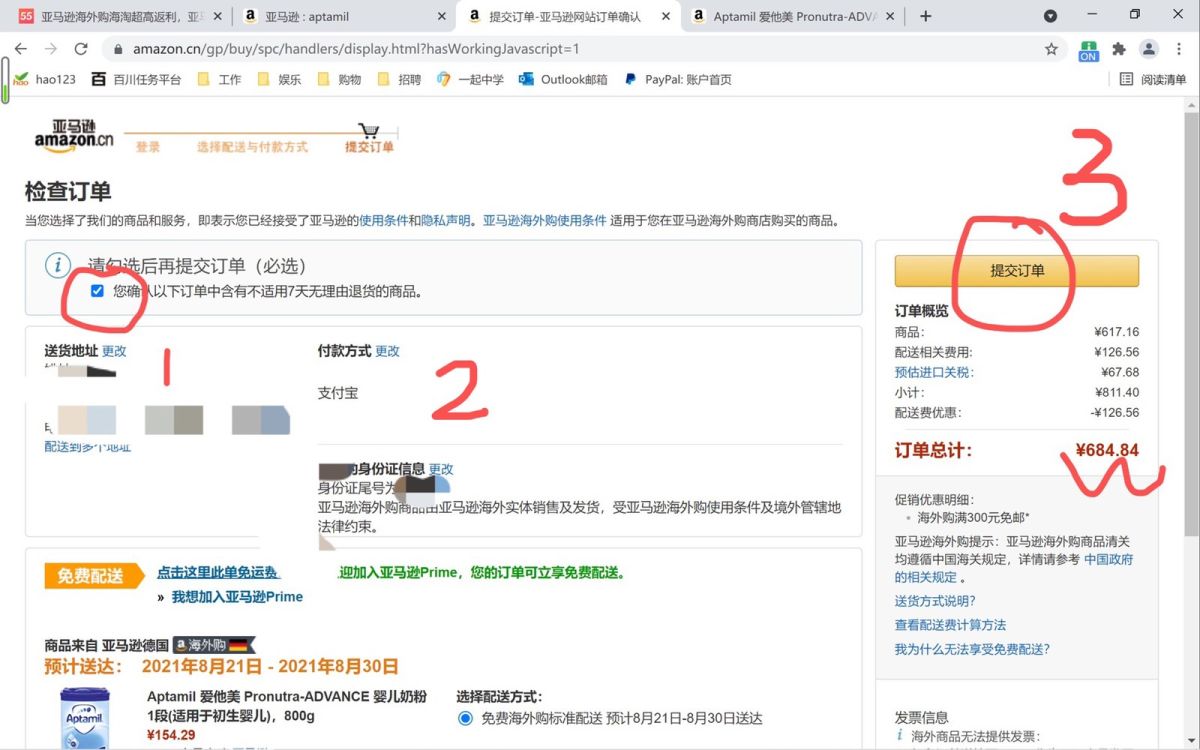Reload the page with the refresh icon
Image resolution: width=1200 pixels, height=750 pixels.
[81, 49]
